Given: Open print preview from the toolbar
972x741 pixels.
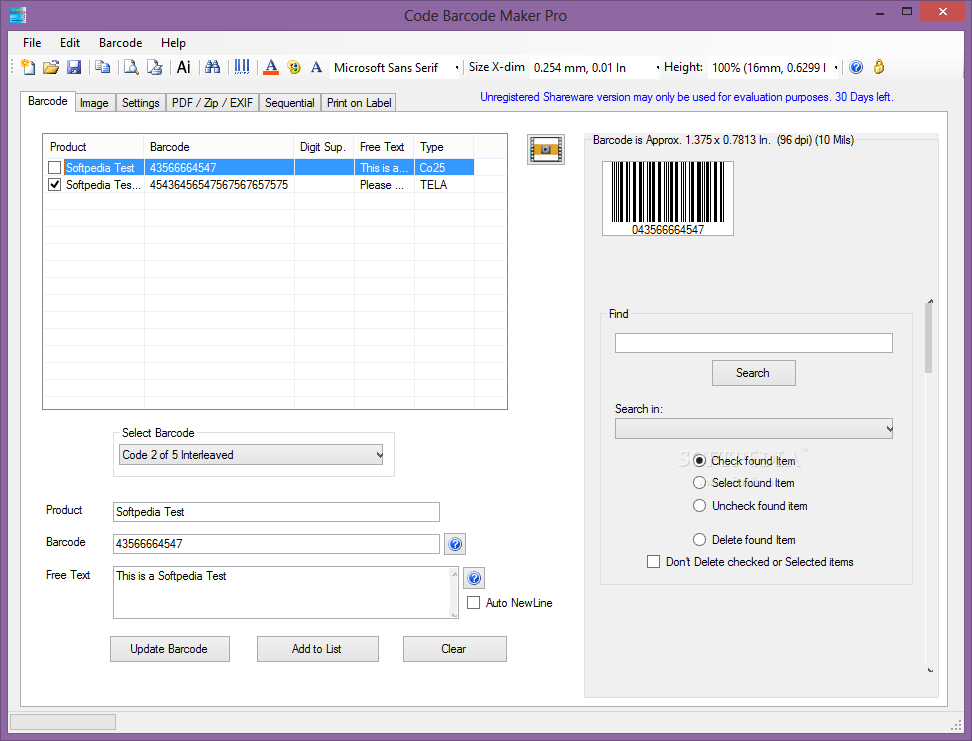Looking at the screenshot, I should coord(130,67).
